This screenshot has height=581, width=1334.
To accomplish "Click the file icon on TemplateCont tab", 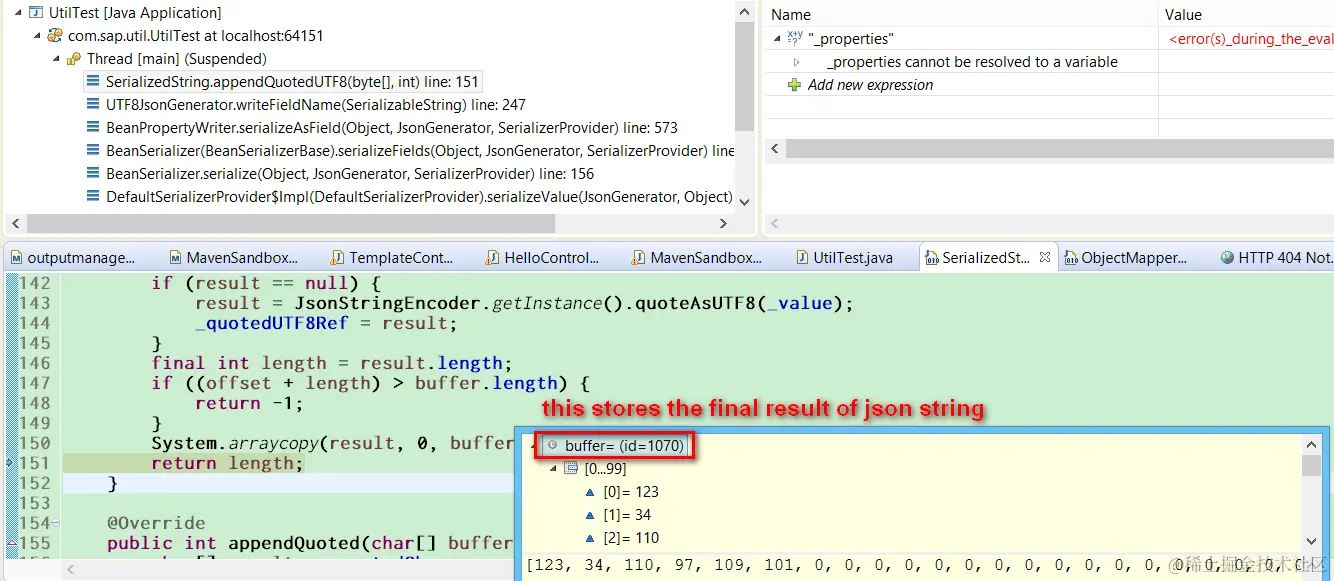I will (338, 258).
